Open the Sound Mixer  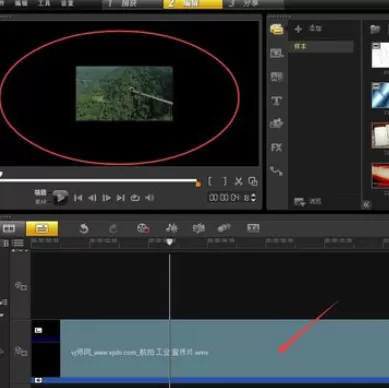point(172,229)
